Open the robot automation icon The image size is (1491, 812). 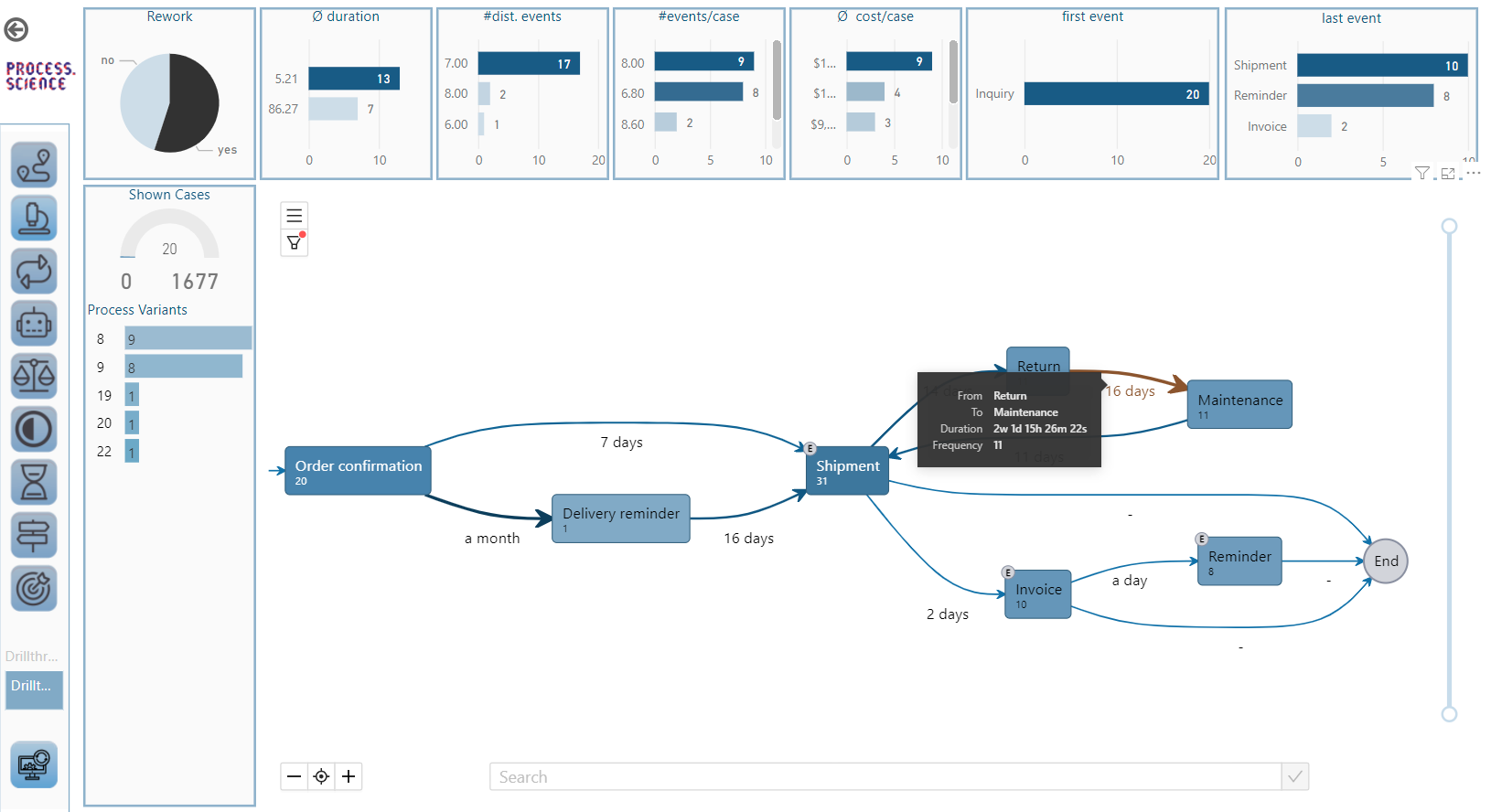(34, 323)
